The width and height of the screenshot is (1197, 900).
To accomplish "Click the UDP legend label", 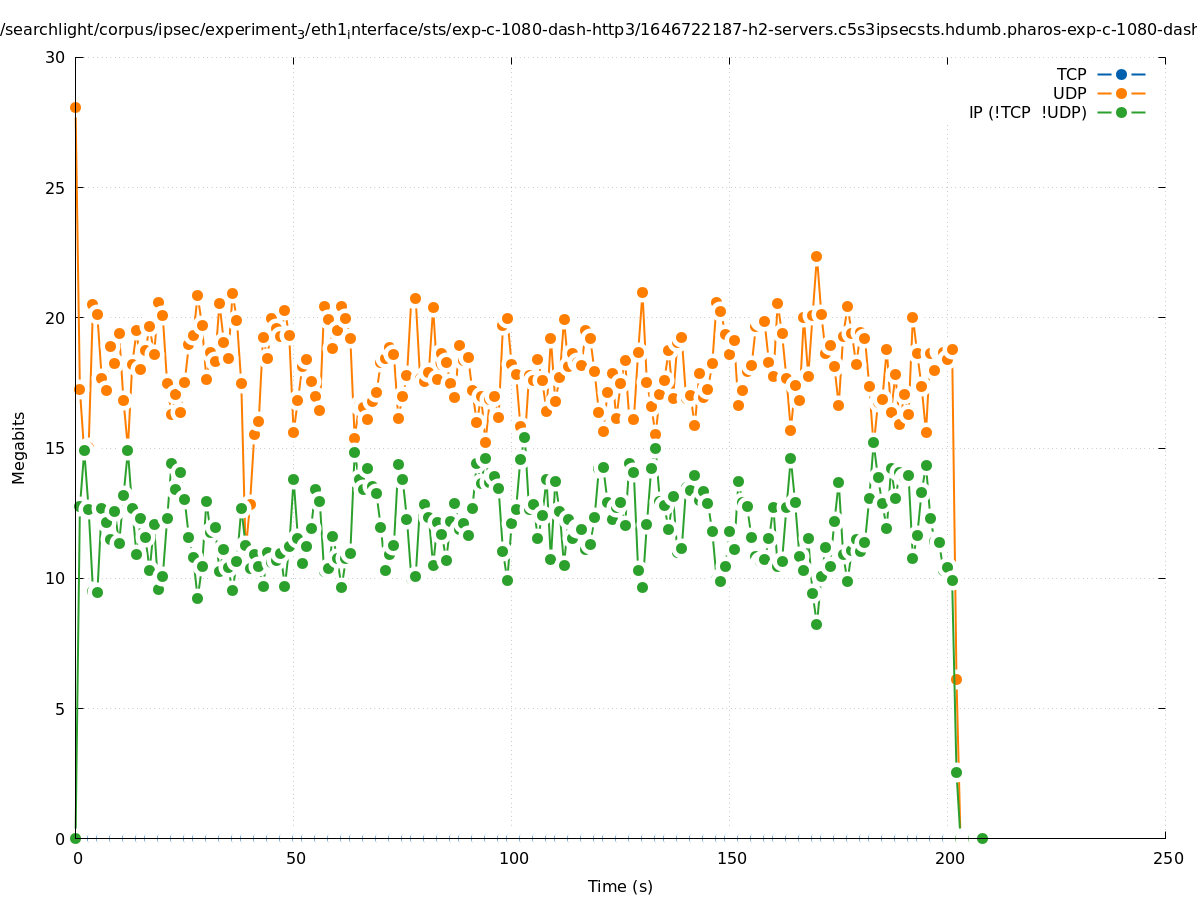I will [x=1069, y=93].
